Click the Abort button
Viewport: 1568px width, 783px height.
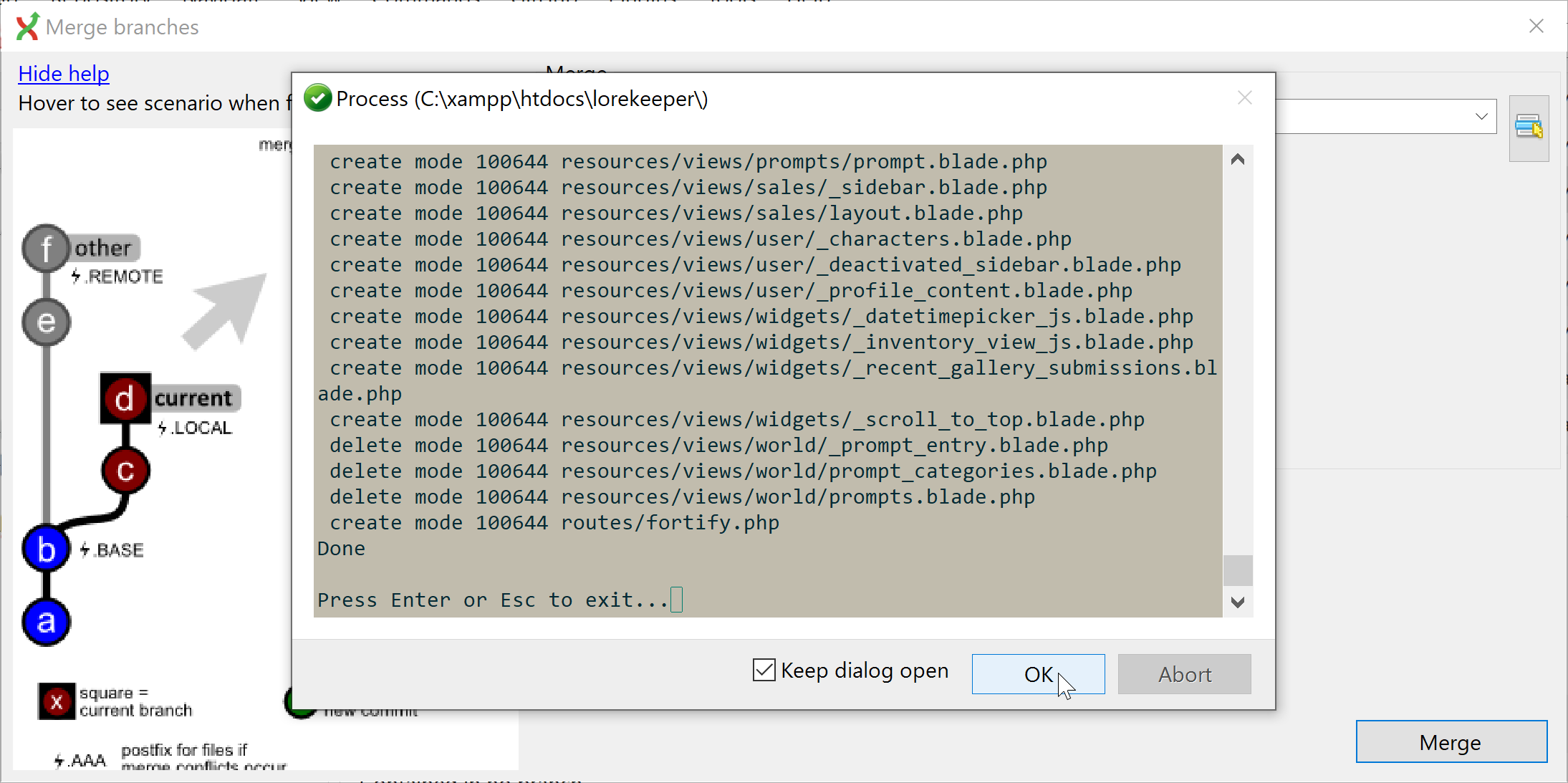click(1184, 673)
